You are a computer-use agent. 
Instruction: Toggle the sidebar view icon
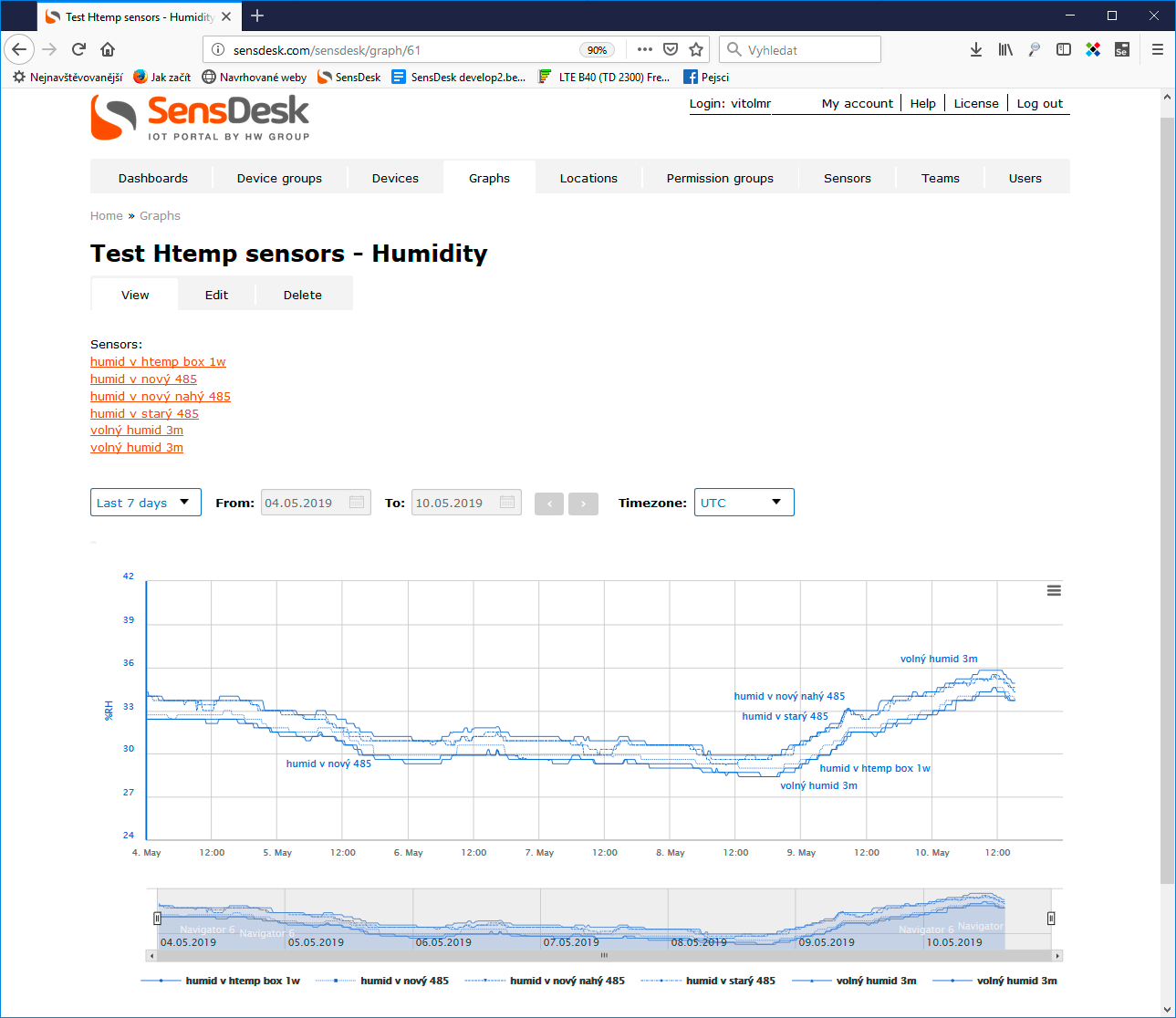point(1064,49)
